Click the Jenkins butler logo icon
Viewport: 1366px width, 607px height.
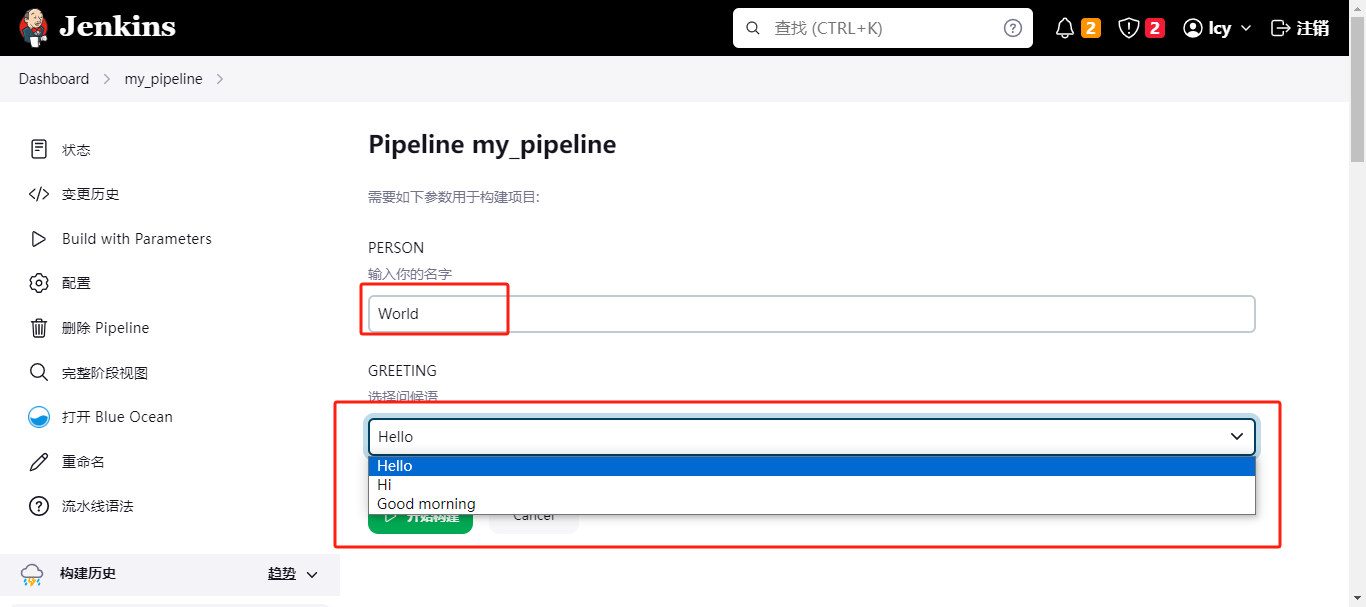coord(33,28)
